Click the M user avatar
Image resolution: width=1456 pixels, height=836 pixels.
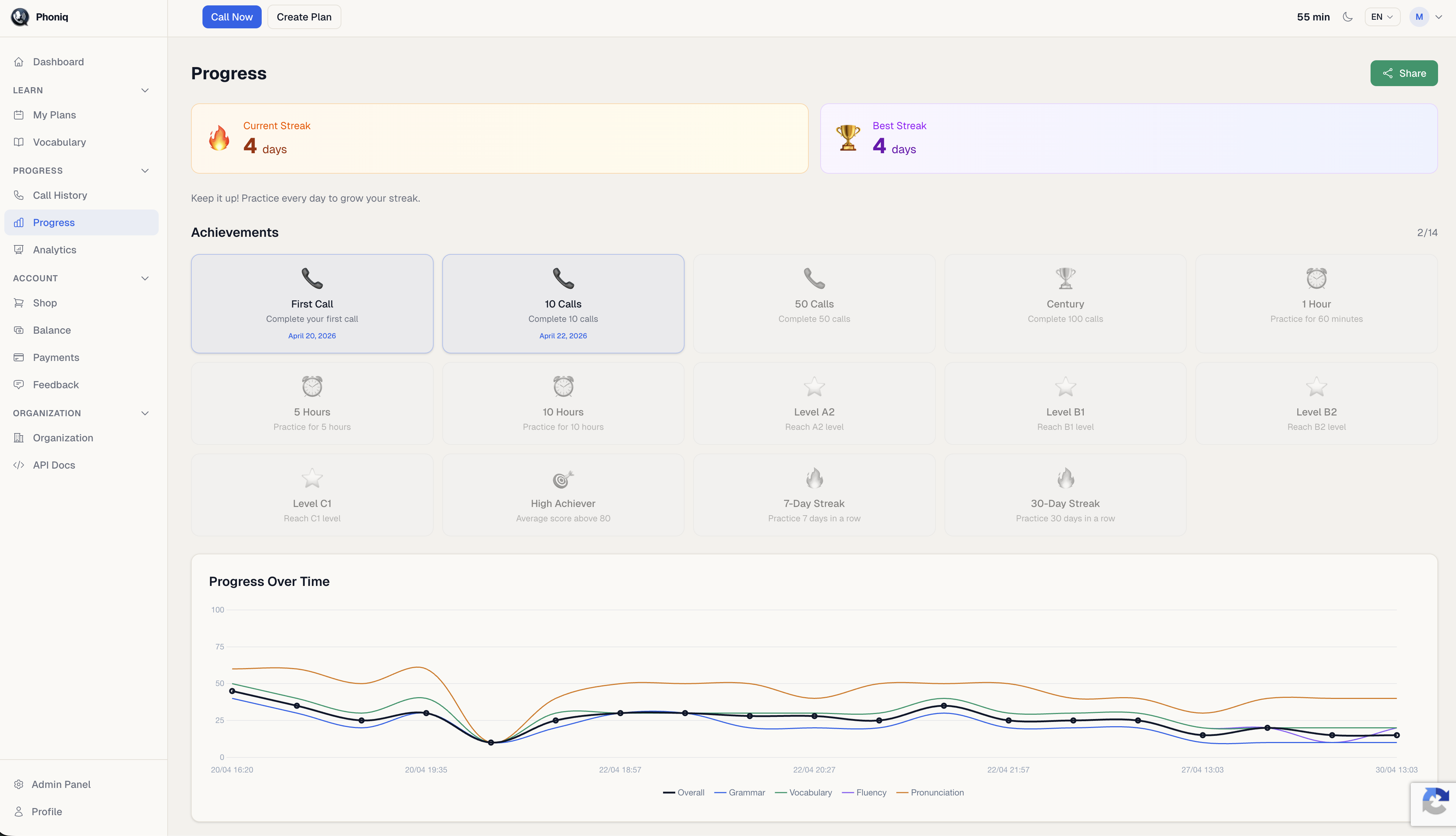point(1419,17)
